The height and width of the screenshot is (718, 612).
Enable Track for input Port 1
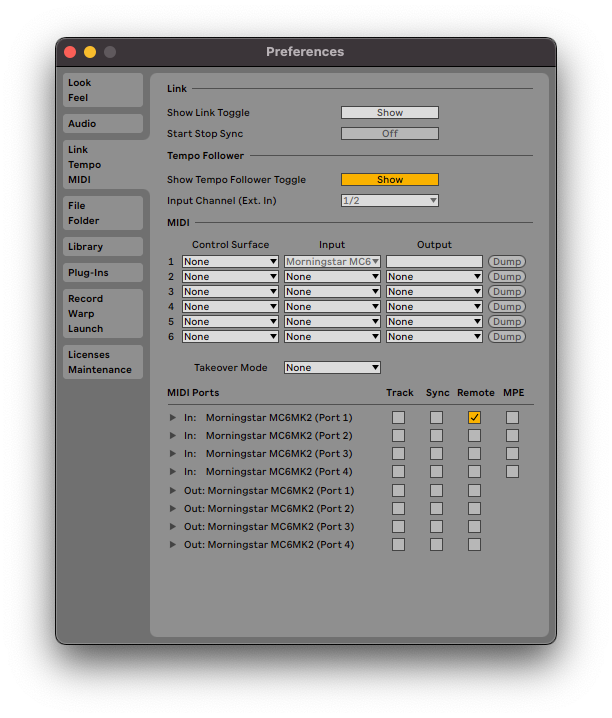click(399, 418)
